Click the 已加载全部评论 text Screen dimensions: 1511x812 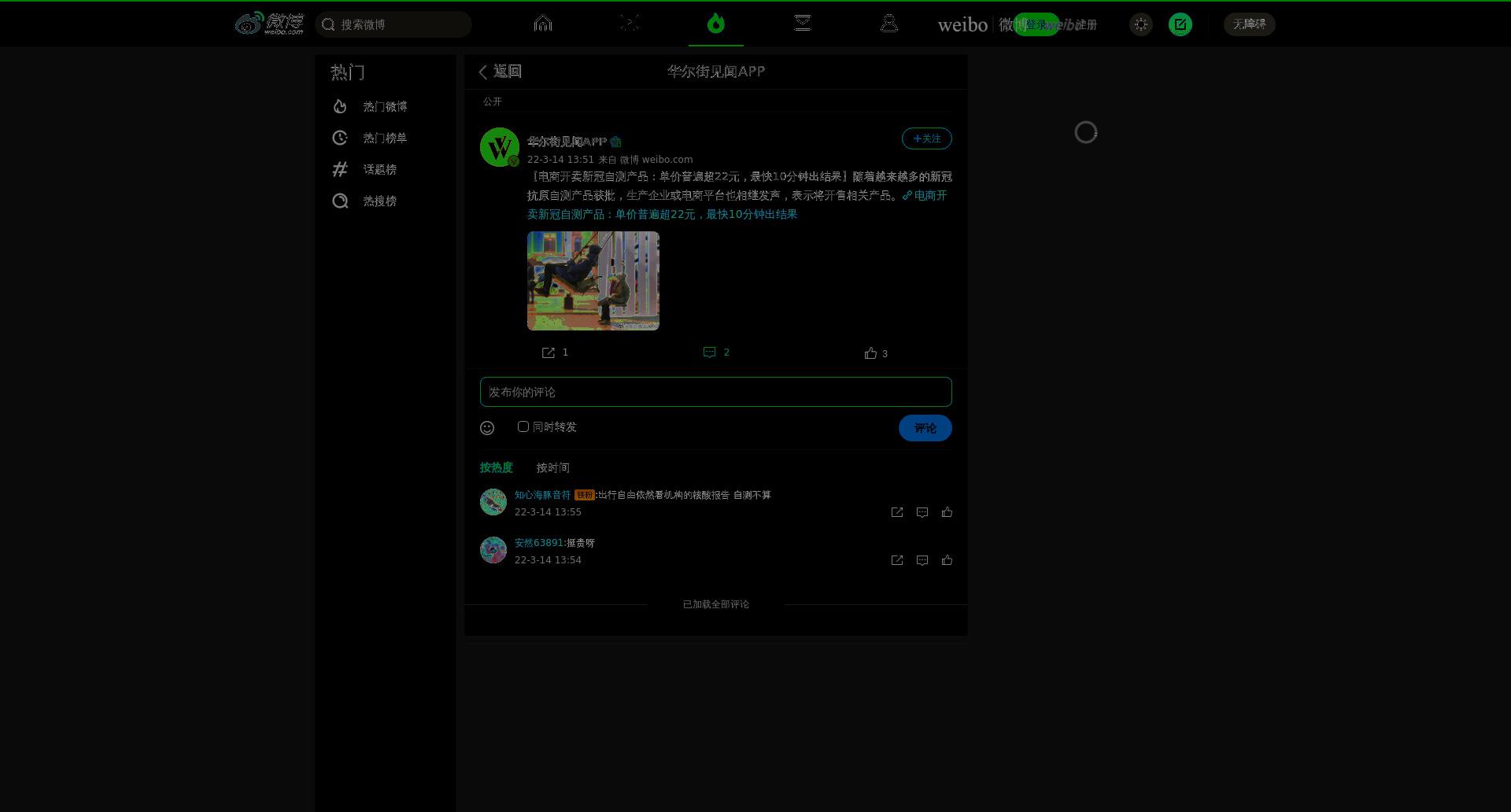[716, 604]
